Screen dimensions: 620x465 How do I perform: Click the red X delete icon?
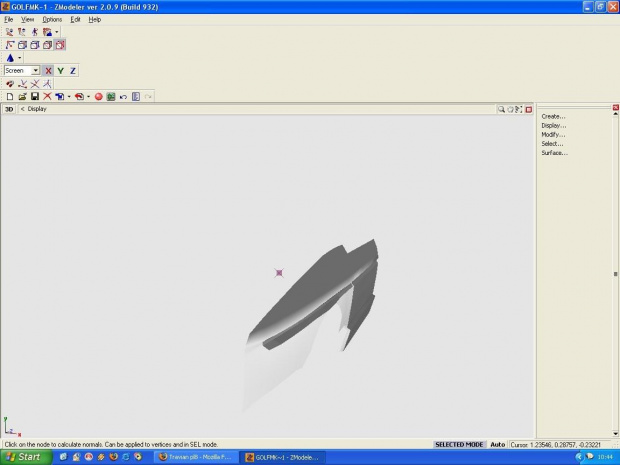point(47,97)
